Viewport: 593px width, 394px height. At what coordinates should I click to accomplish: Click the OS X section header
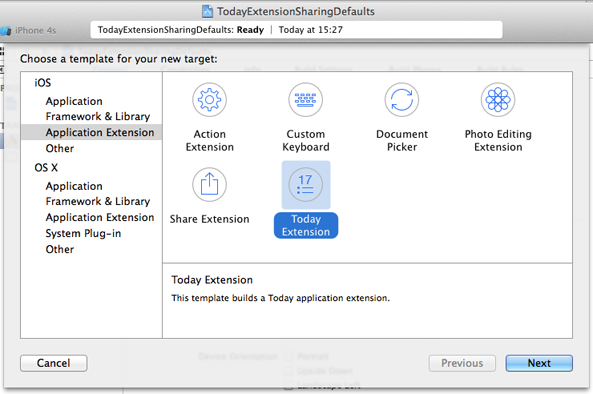click(x=46, y=168)
